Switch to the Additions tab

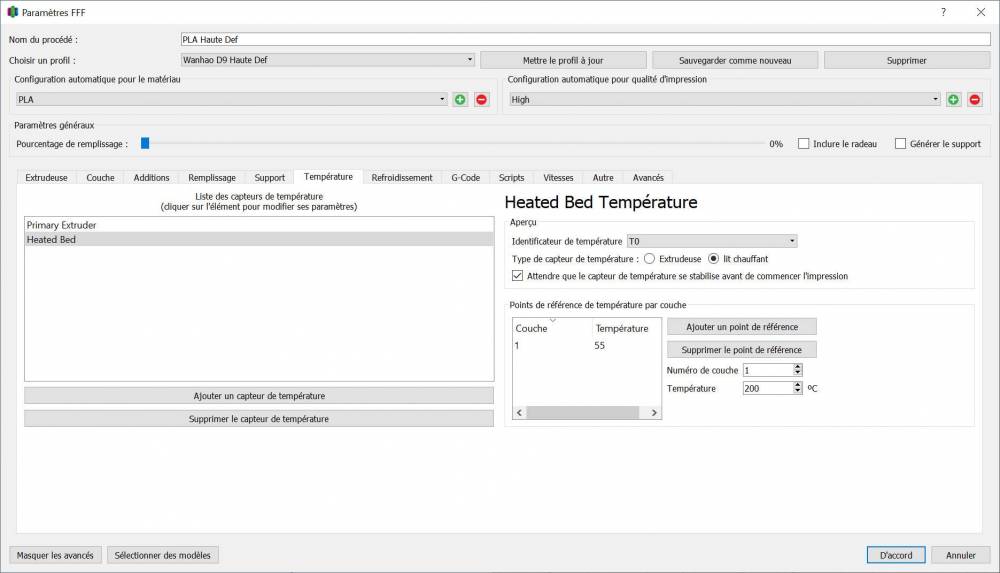tap(151, 177)
